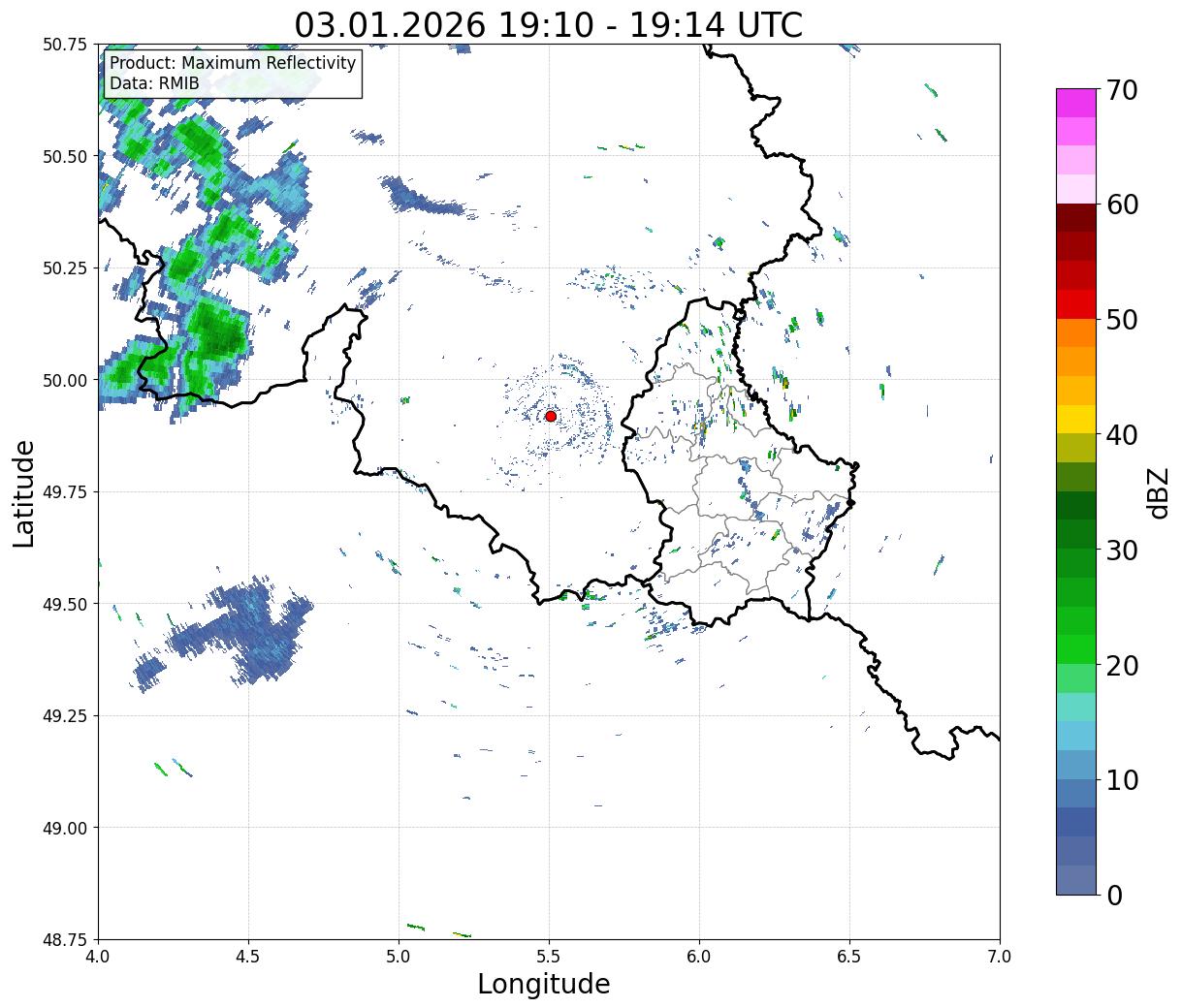Click the longitude tick label 5.0

tap(399, 957)
